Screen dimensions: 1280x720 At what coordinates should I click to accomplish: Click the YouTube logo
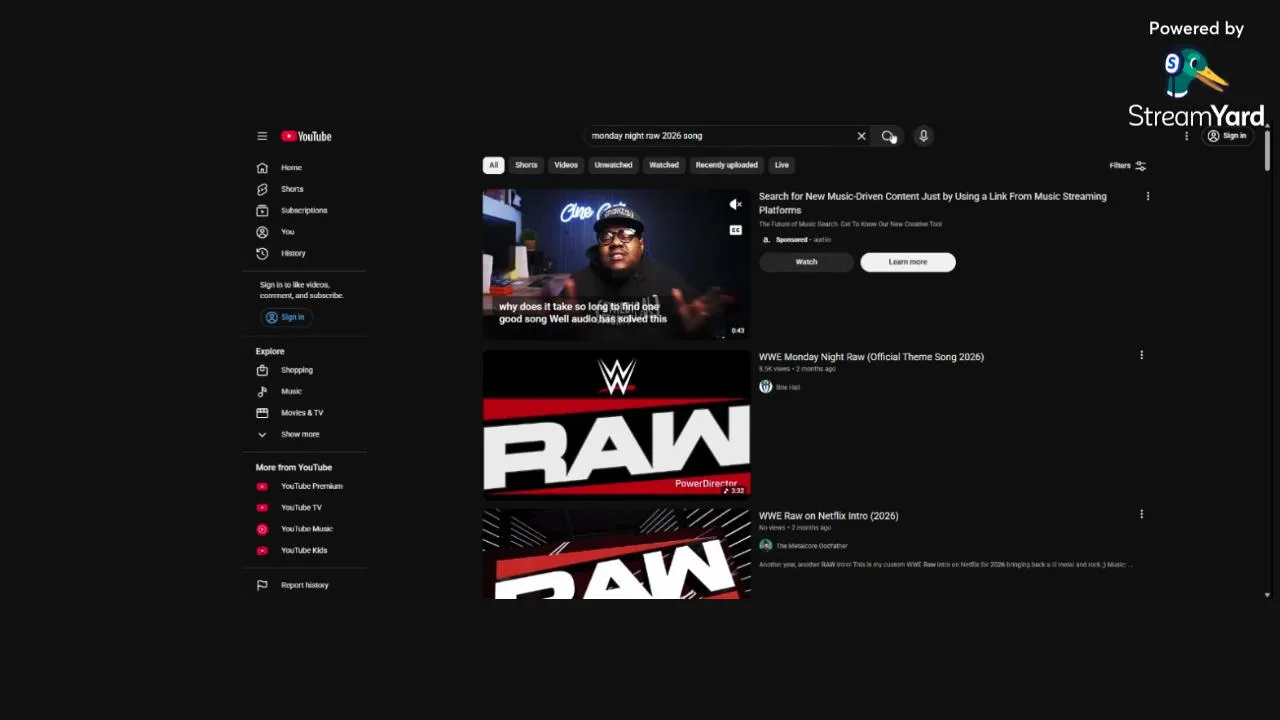[x=306, y=136]
